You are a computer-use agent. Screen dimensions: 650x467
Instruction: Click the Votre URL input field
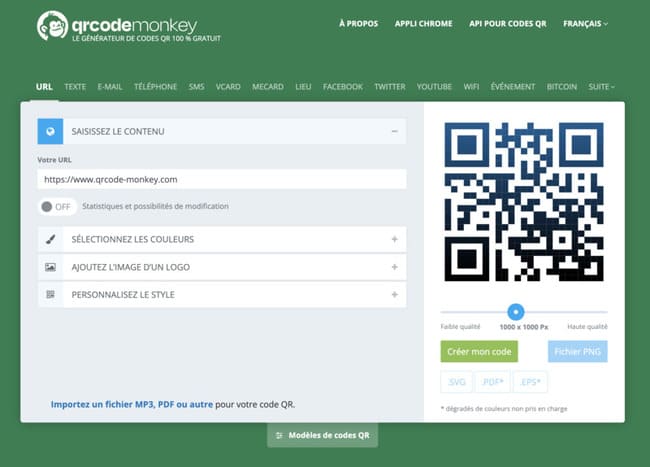[222, 179]
